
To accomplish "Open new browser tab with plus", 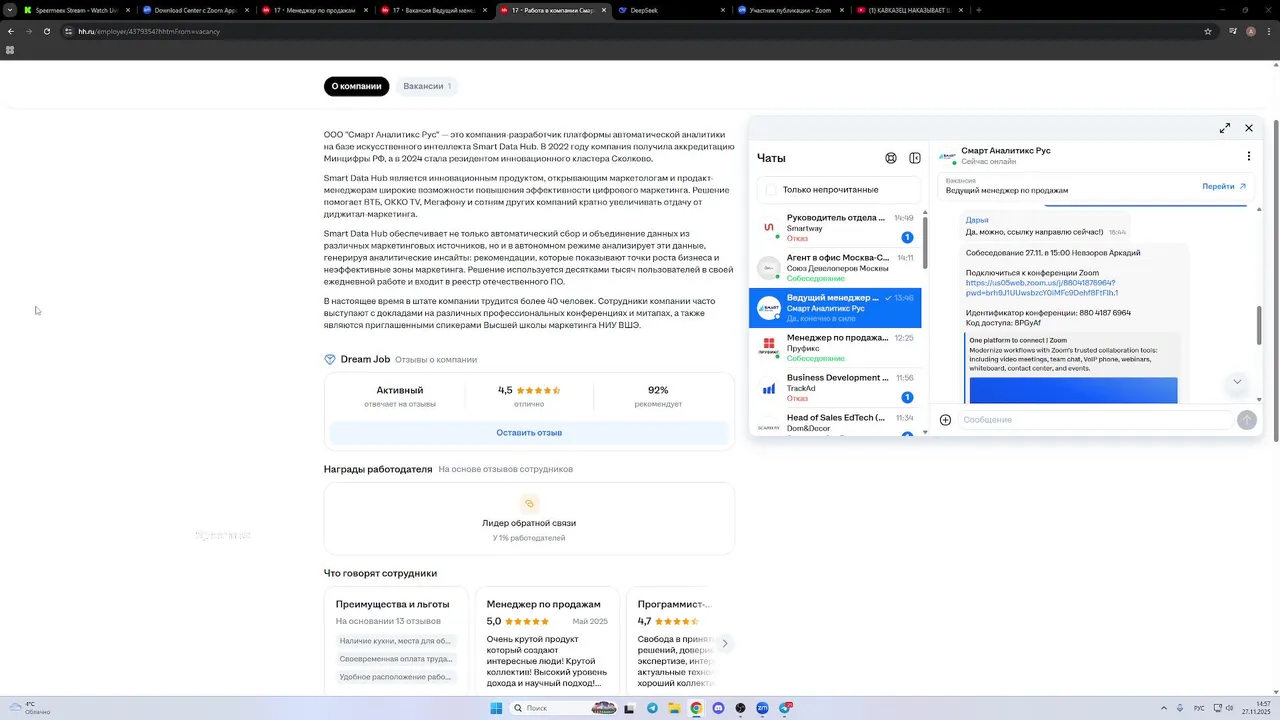I will pos(978,10).
